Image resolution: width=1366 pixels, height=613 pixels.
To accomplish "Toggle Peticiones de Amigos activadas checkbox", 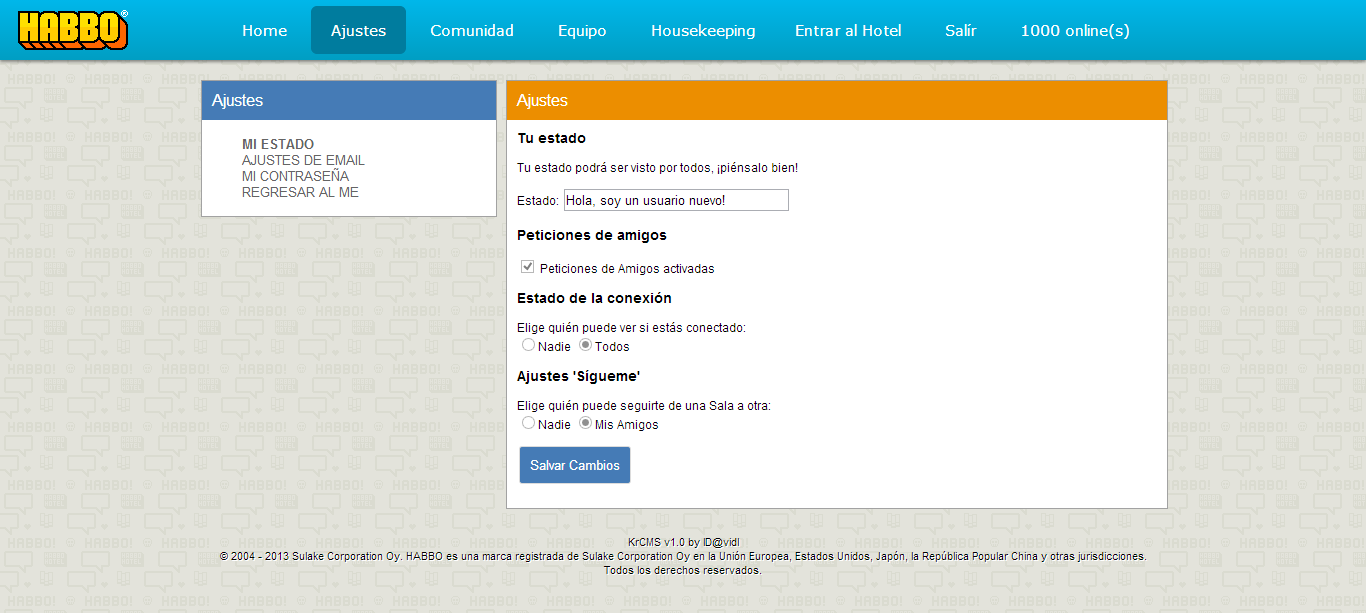I will (x=527, y=268).
